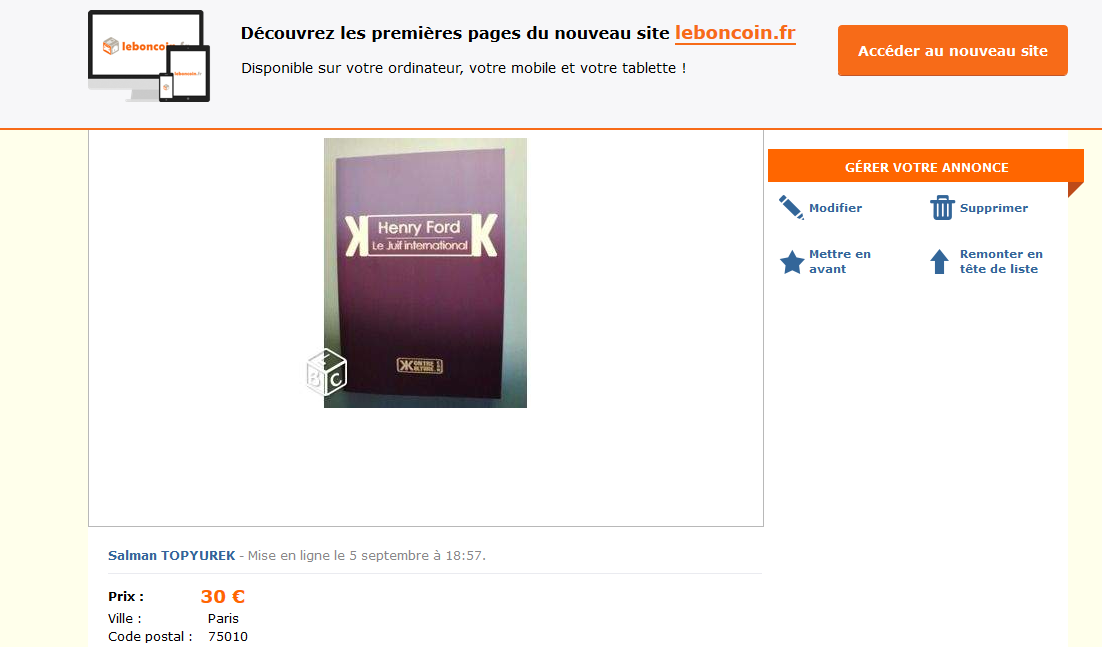Viewport: 1102px width, 647px height.
Task: Click the trash can icon beside Supprimer
Action: pyautogui.click(x=942, y=207)
